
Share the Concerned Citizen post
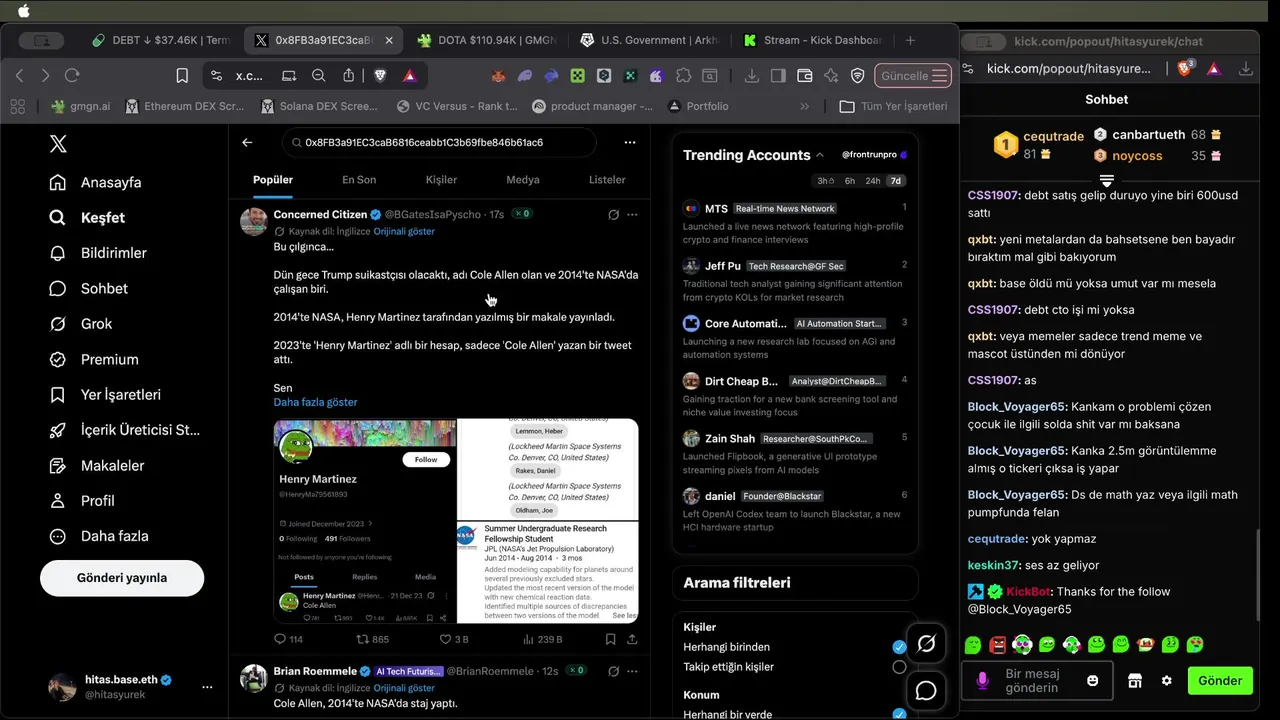pos(632,639)
